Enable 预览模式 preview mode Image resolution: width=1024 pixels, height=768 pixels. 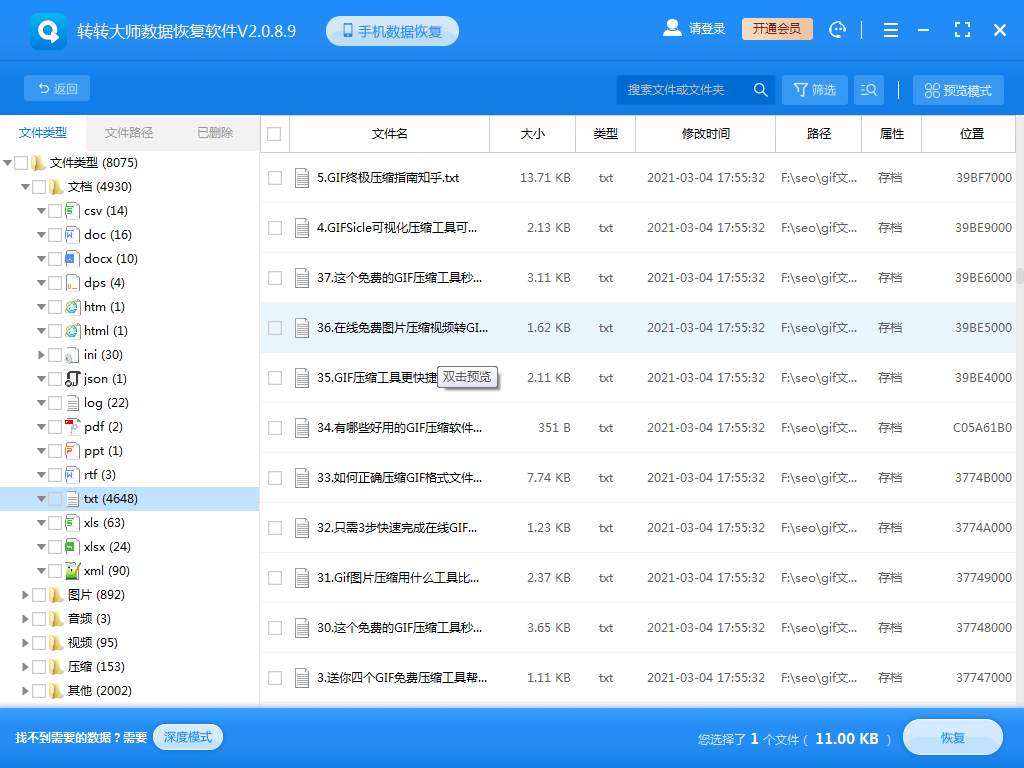point(956,89)
